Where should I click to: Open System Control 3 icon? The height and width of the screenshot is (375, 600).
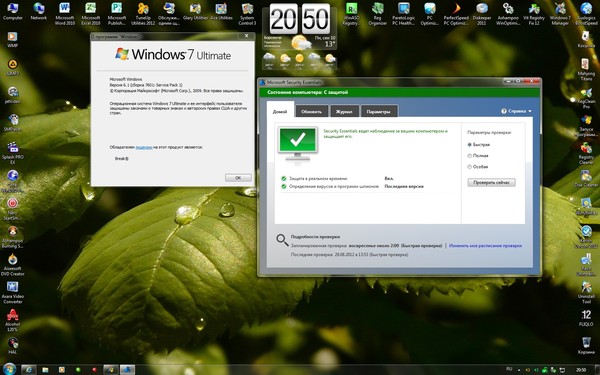tap(247, 13)
